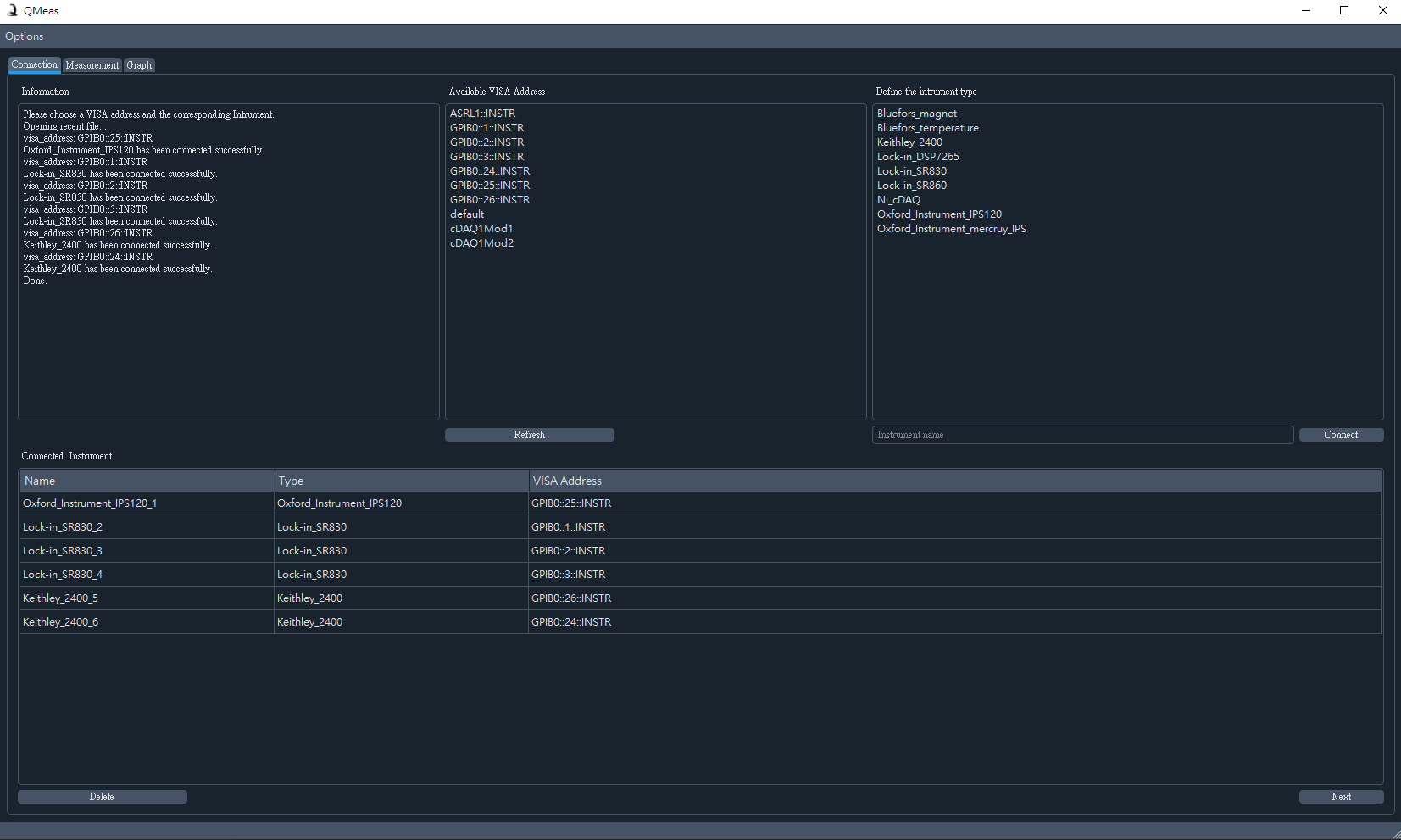The width and height of the screenshot is (1401, 840).
Task: Choose Oxford_Instrument_mercruy_IPS instrument type
Action: (1127, 229)
